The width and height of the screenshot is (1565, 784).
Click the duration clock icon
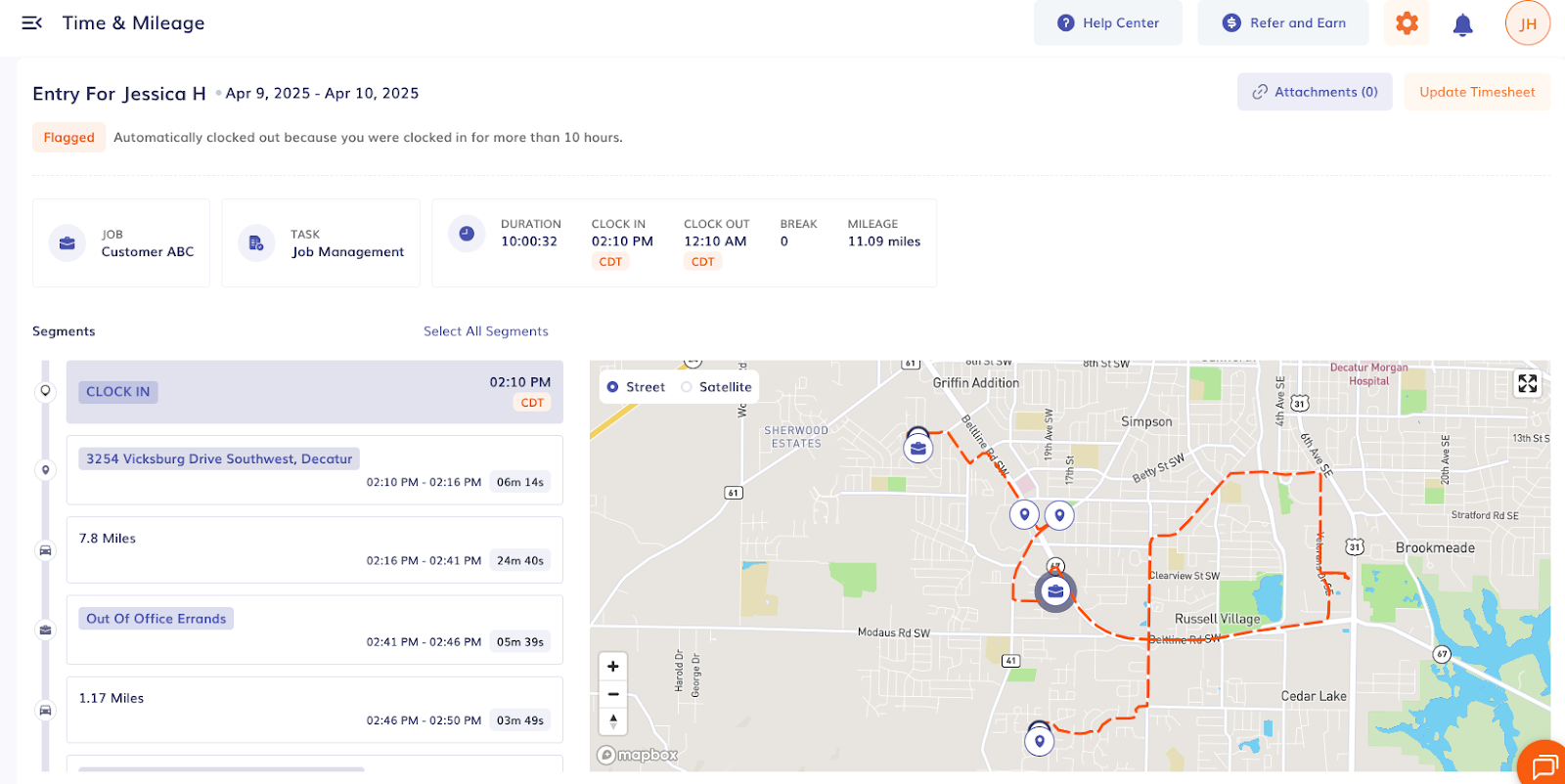coord(467,234)
